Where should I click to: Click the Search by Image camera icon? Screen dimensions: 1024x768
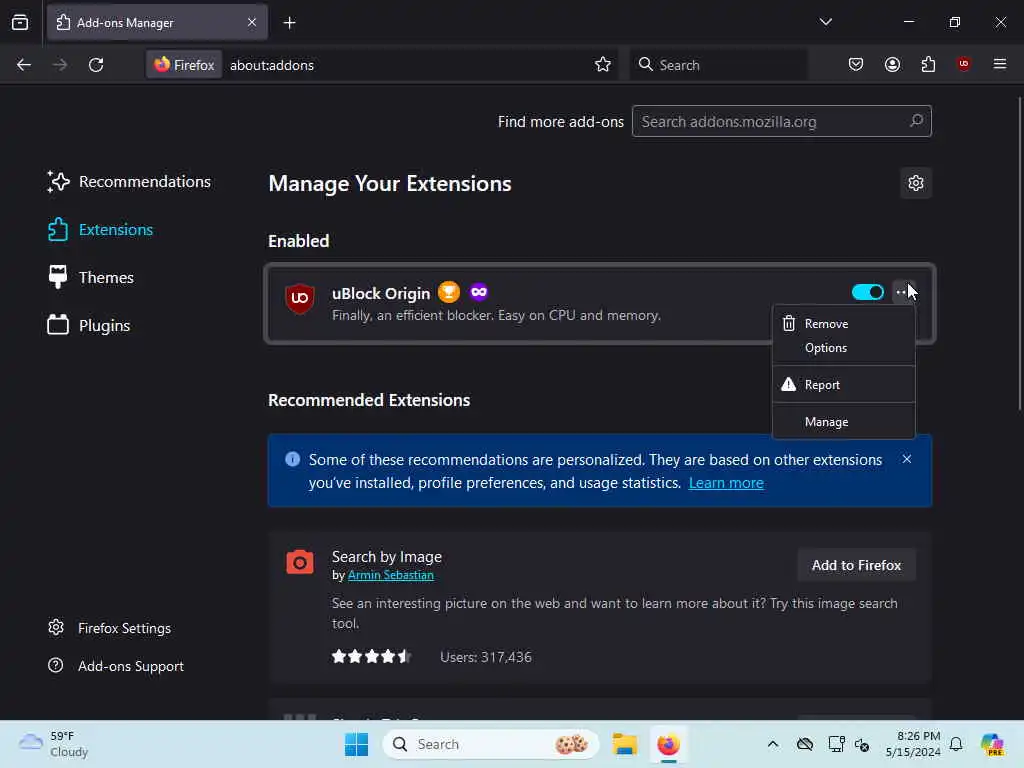point(300,562)
